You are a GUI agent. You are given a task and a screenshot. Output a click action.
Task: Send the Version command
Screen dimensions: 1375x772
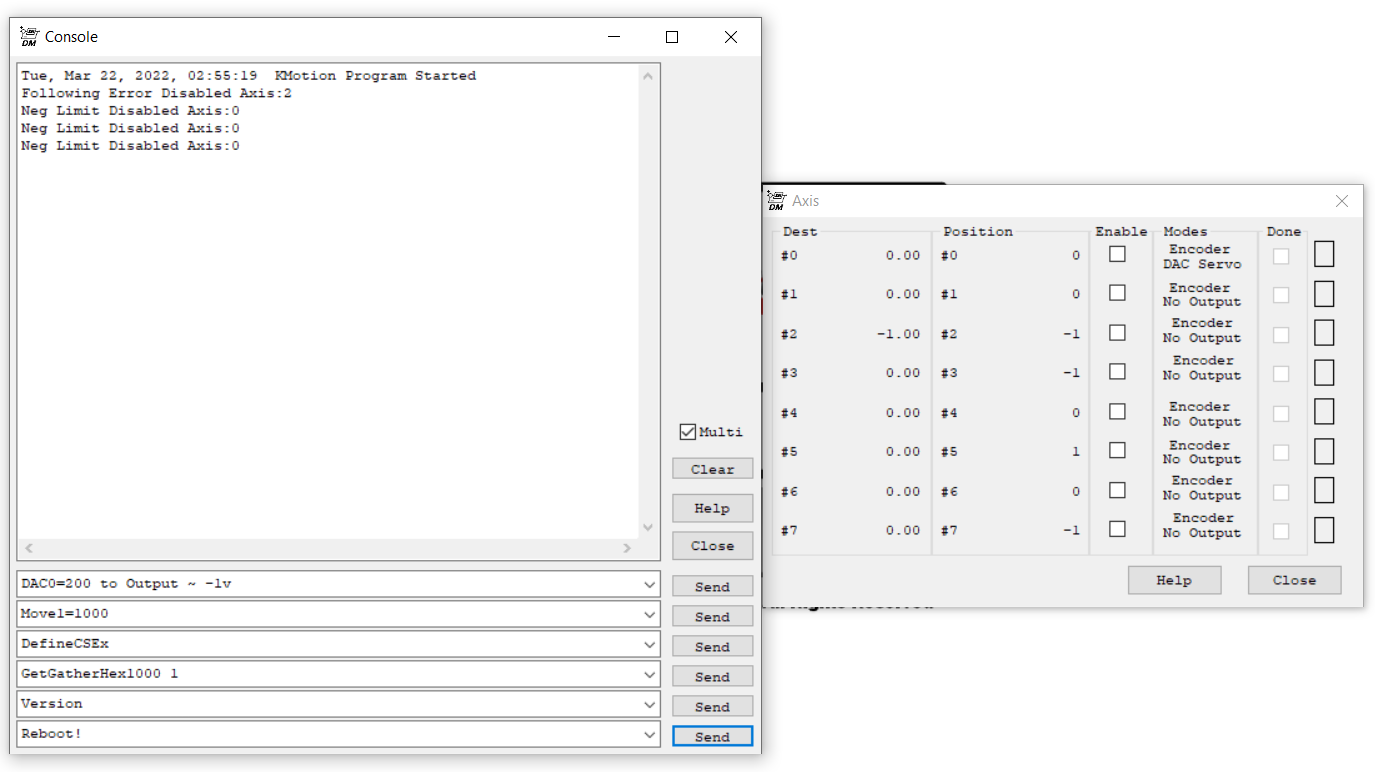click(x=712, y=707)
